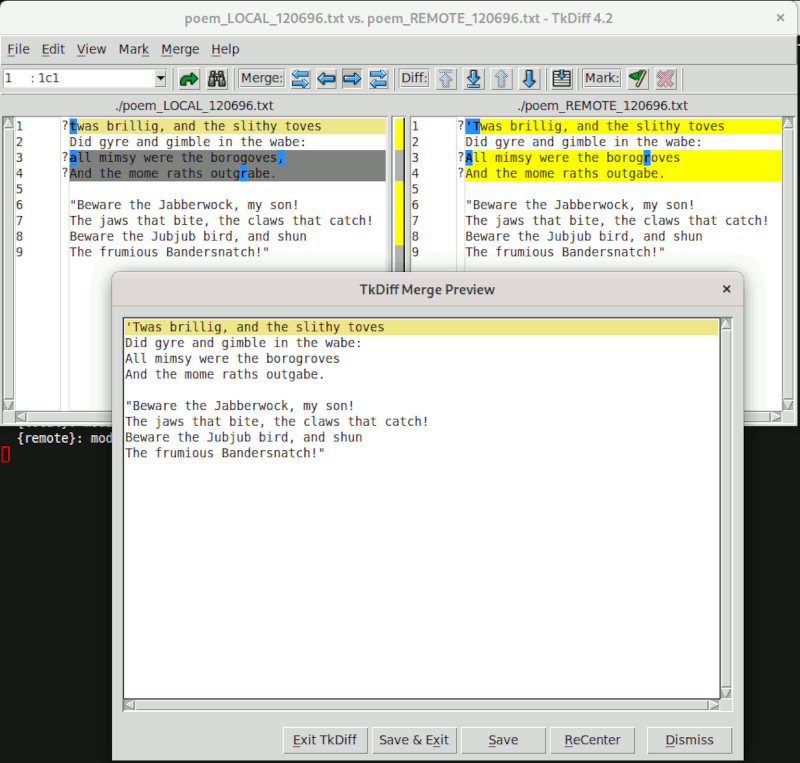Image resolution: width=800 pixels, height=763 pixels.
Task: Open the View menu
Action: point(91,50)
